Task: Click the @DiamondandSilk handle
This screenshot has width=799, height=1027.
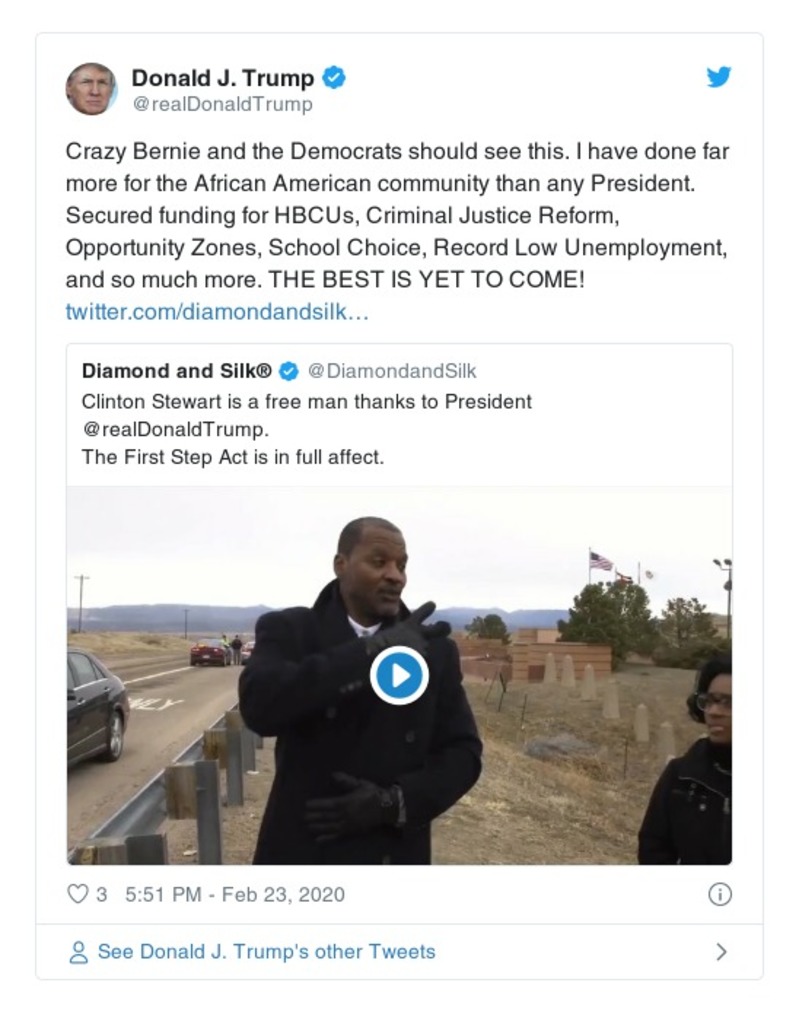Action: pyautogui.click(x=392, y=371)
